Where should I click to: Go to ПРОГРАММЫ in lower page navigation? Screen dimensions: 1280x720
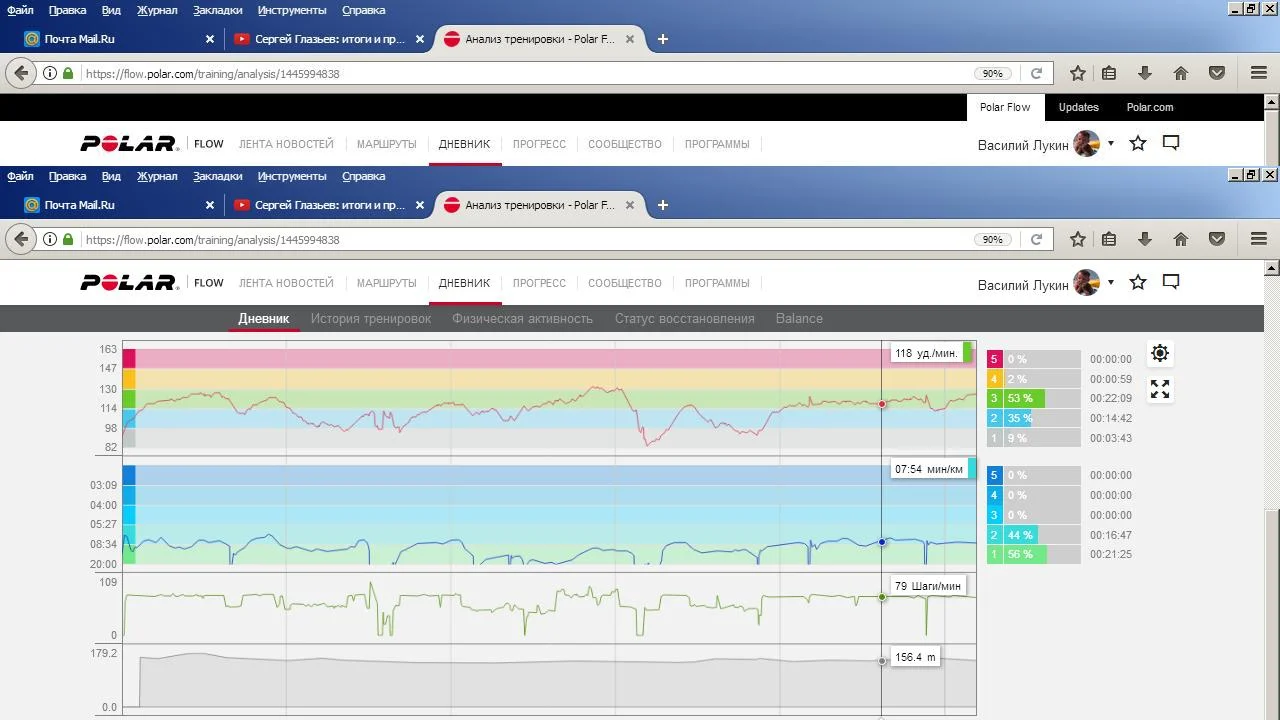pos(717,283)
